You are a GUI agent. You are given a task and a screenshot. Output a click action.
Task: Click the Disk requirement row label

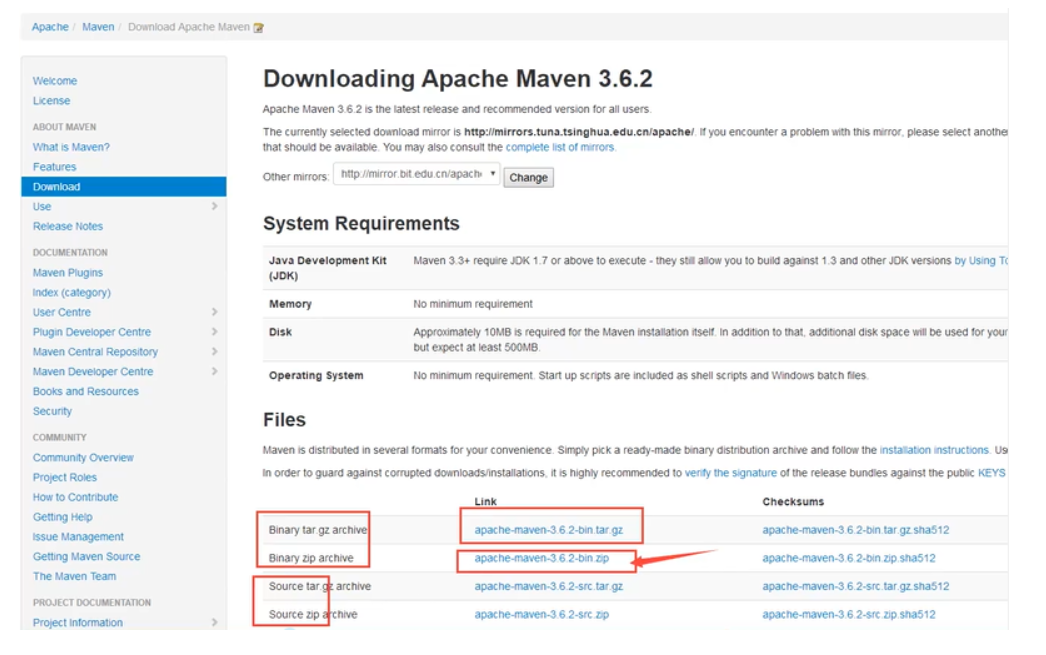point(280,332)
